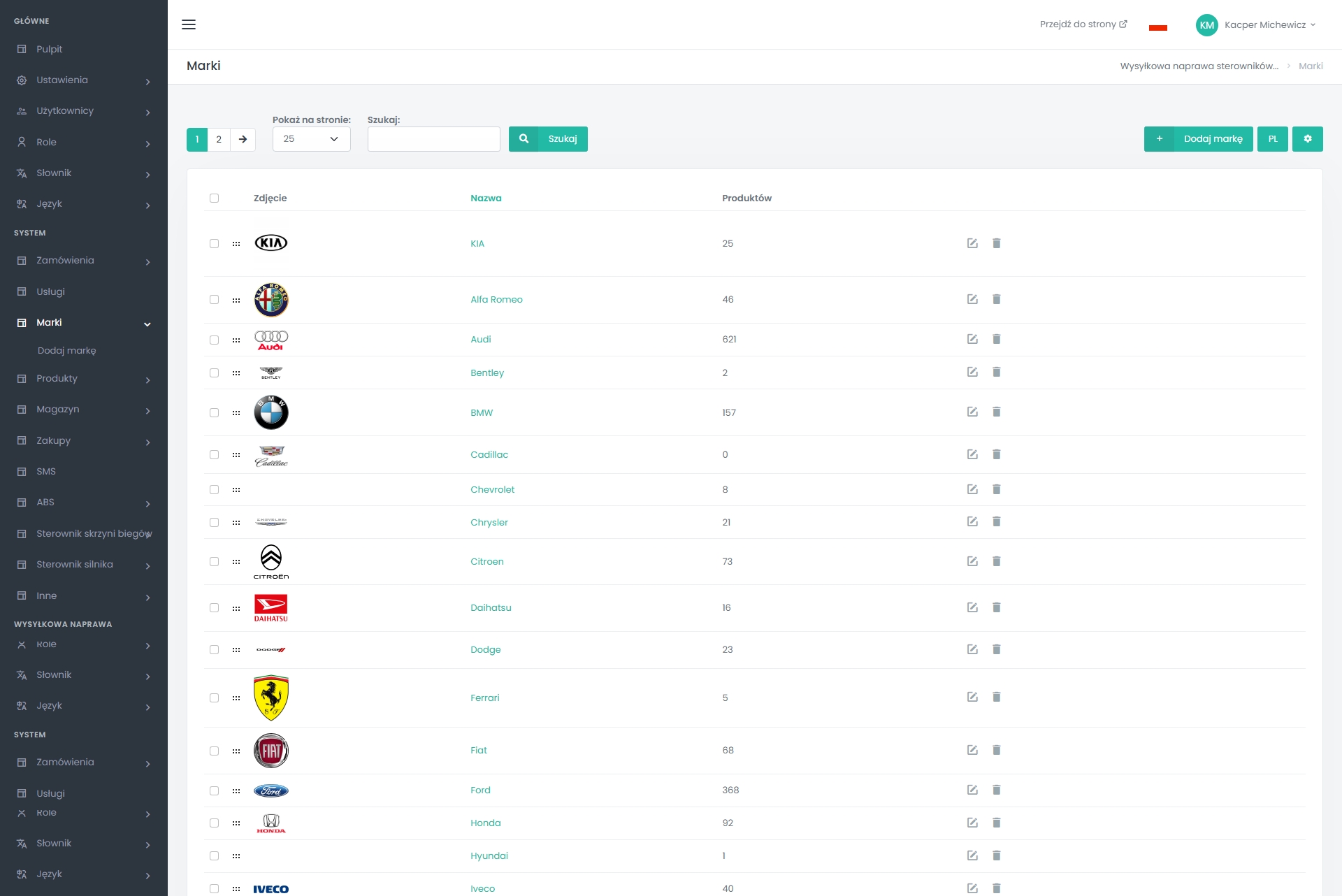Click the PL language button
Screen dimensions: 1342x896
tap(1272, 139)
